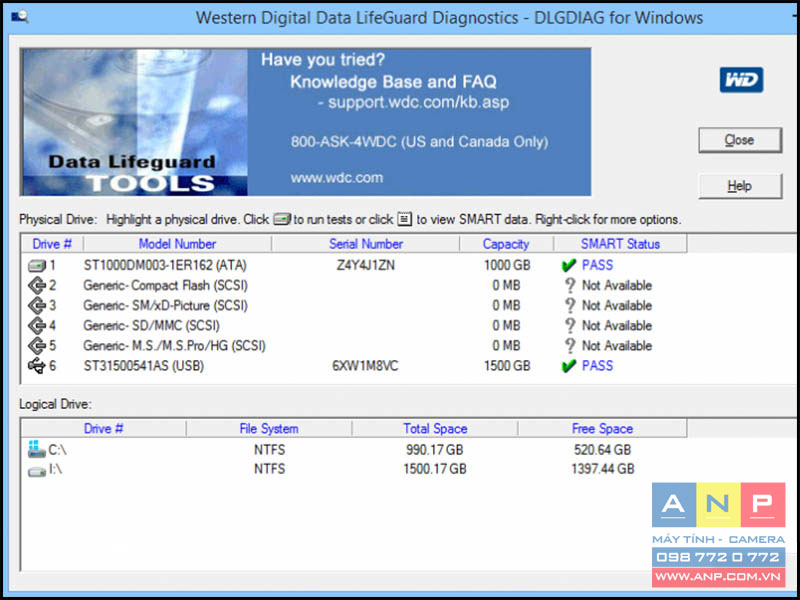Viewport: 800px width, 600px height.
Task: Click Not Available for the SM/xD-Picture drive
Action: coord(617,306)
